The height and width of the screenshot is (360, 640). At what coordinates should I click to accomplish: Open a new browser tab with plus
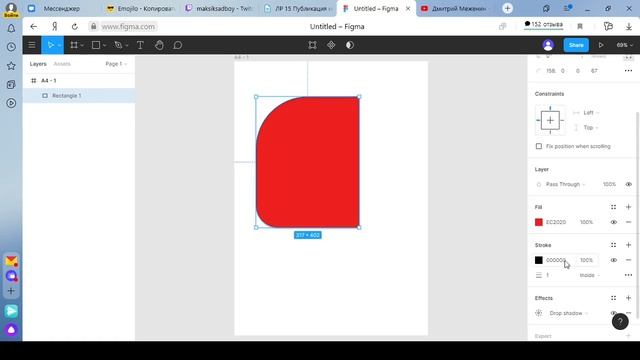click(x=507, y=8)
